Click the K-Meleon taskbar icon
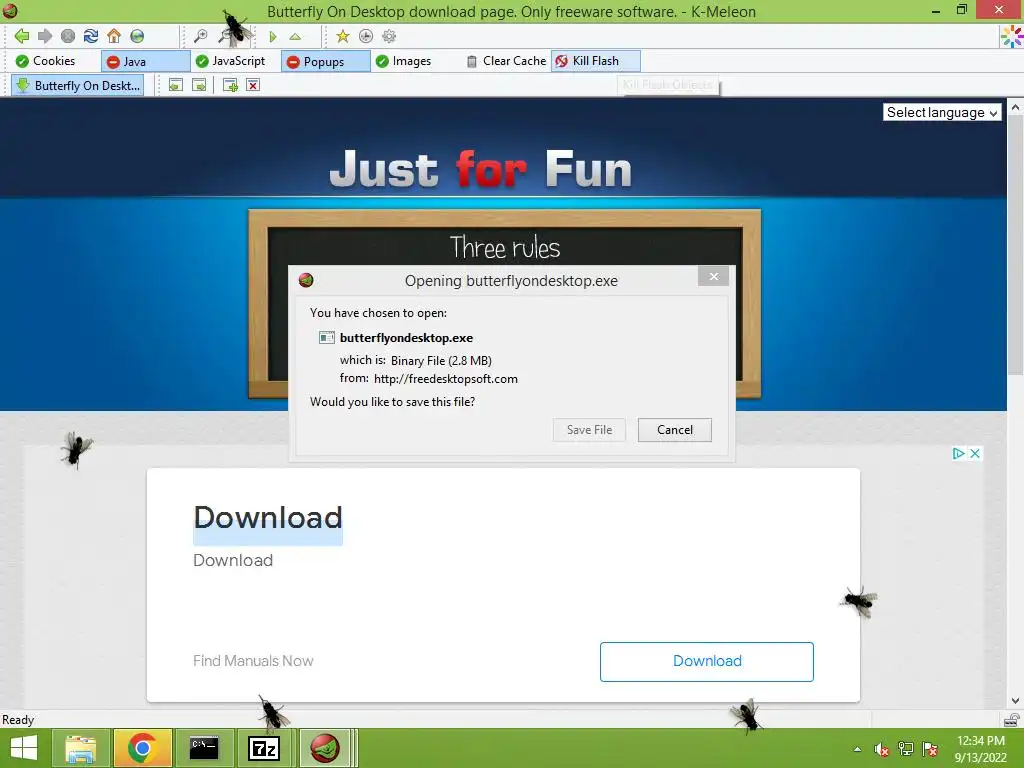 point(325,748)
